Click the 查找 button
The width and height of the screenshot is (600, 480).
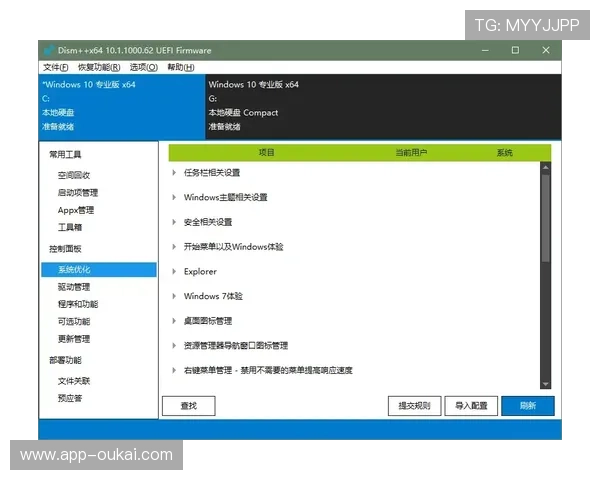pos(189,406)
